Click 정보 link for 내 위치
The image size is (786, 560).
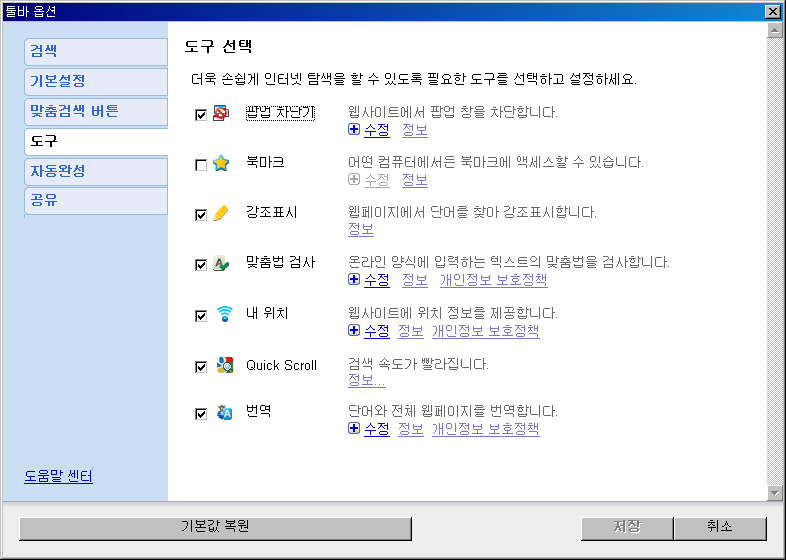coord(411,331)
